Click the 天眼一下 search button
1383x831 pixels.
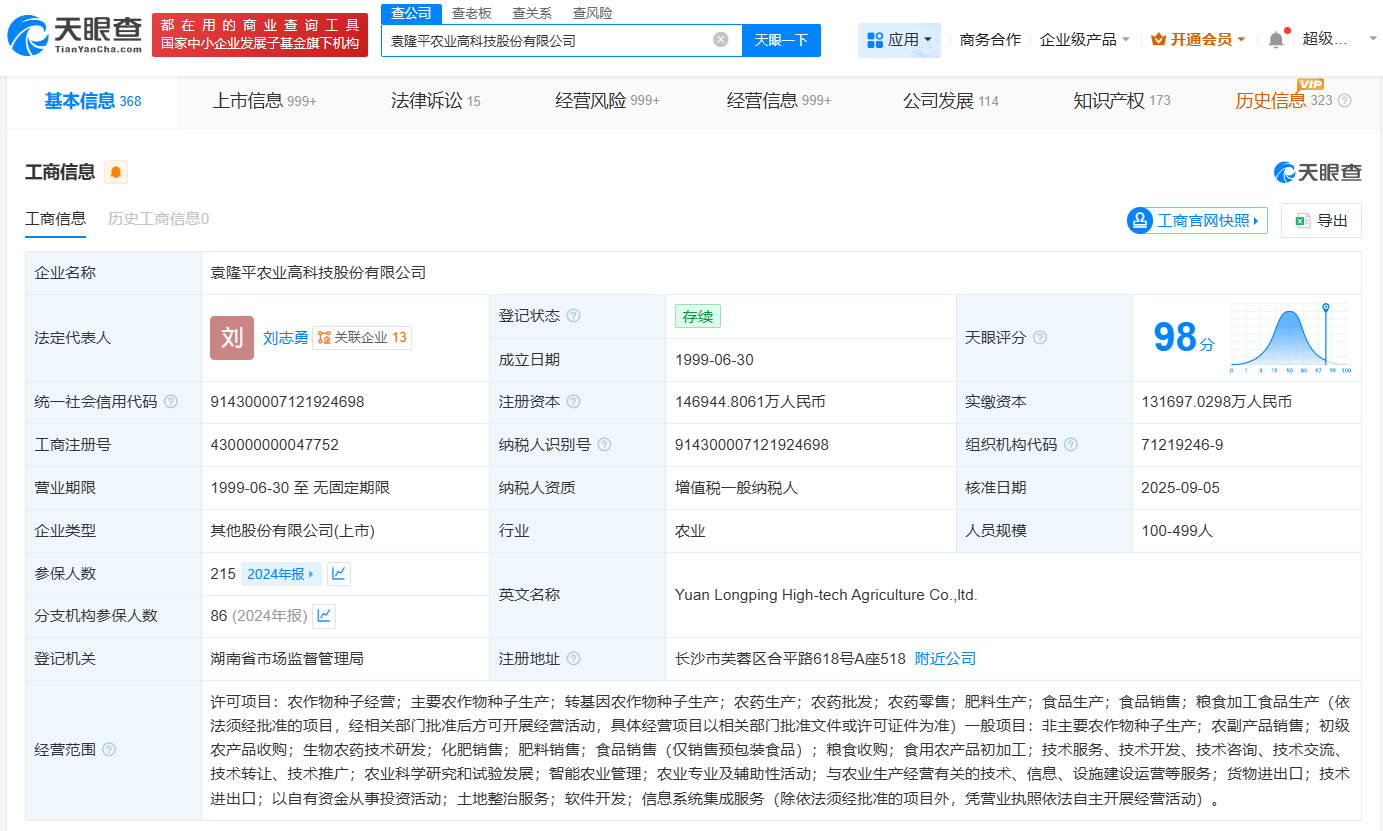[781, 40]
